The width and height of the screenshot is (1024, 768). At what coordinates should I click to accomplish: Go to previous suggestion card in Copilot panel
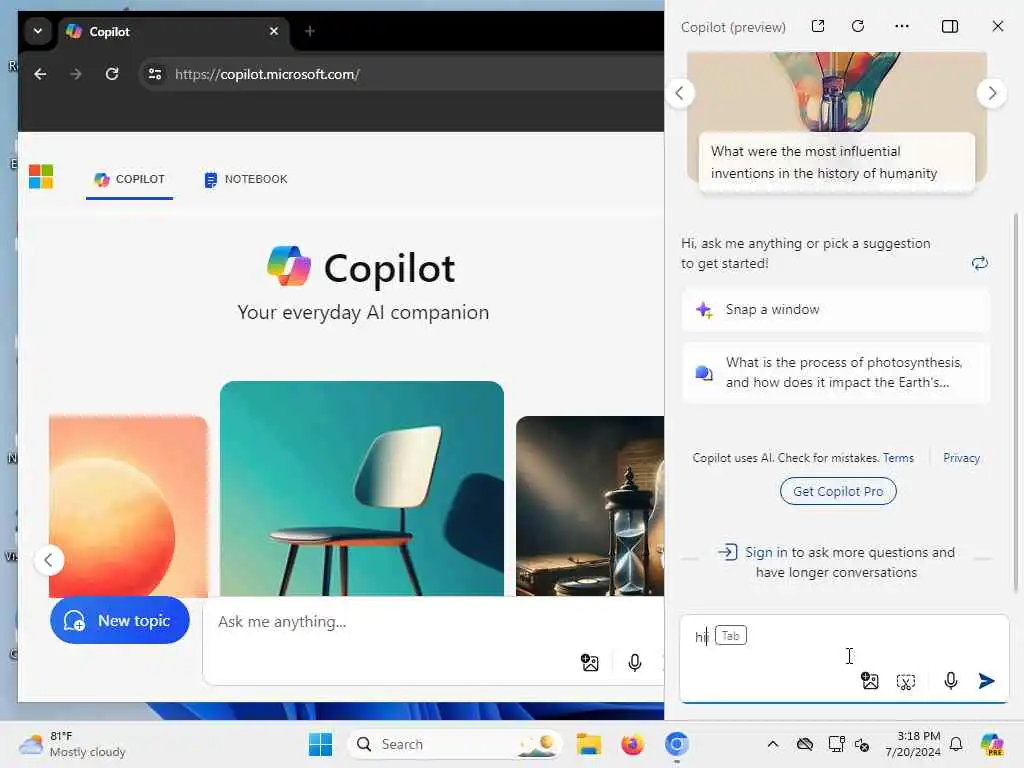pyautogui.click(x=680, y=93)
